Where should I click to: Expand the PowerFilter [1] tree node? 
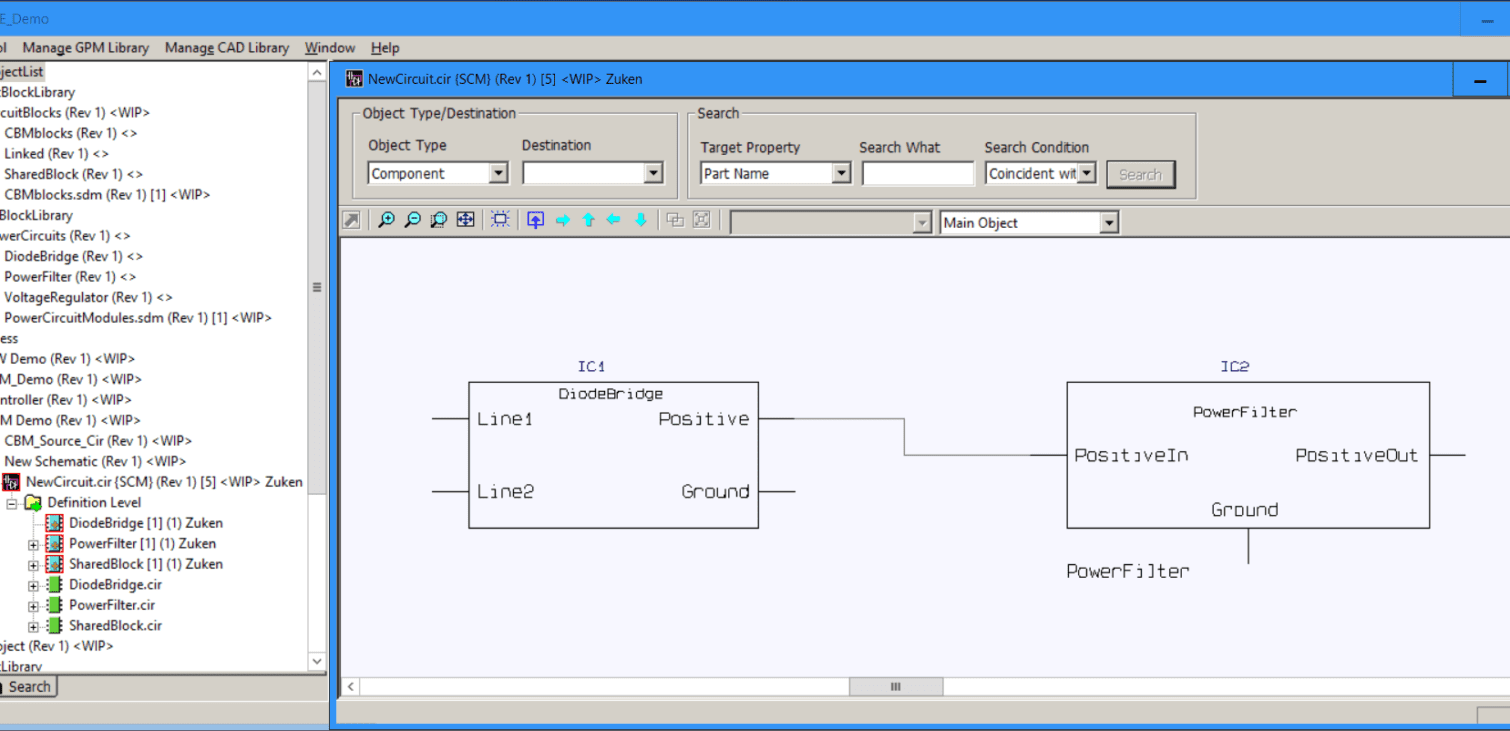click(x=33, y=543)
